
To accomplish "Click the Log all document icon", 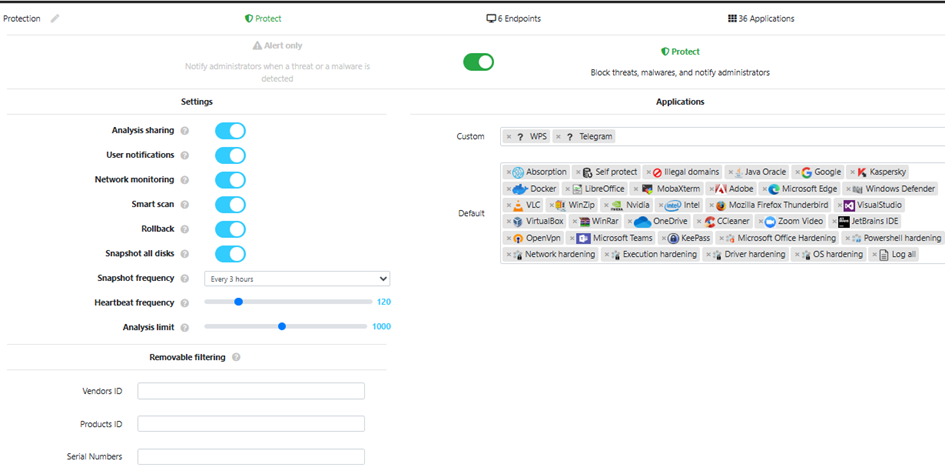I will click(x=884, y=255).
